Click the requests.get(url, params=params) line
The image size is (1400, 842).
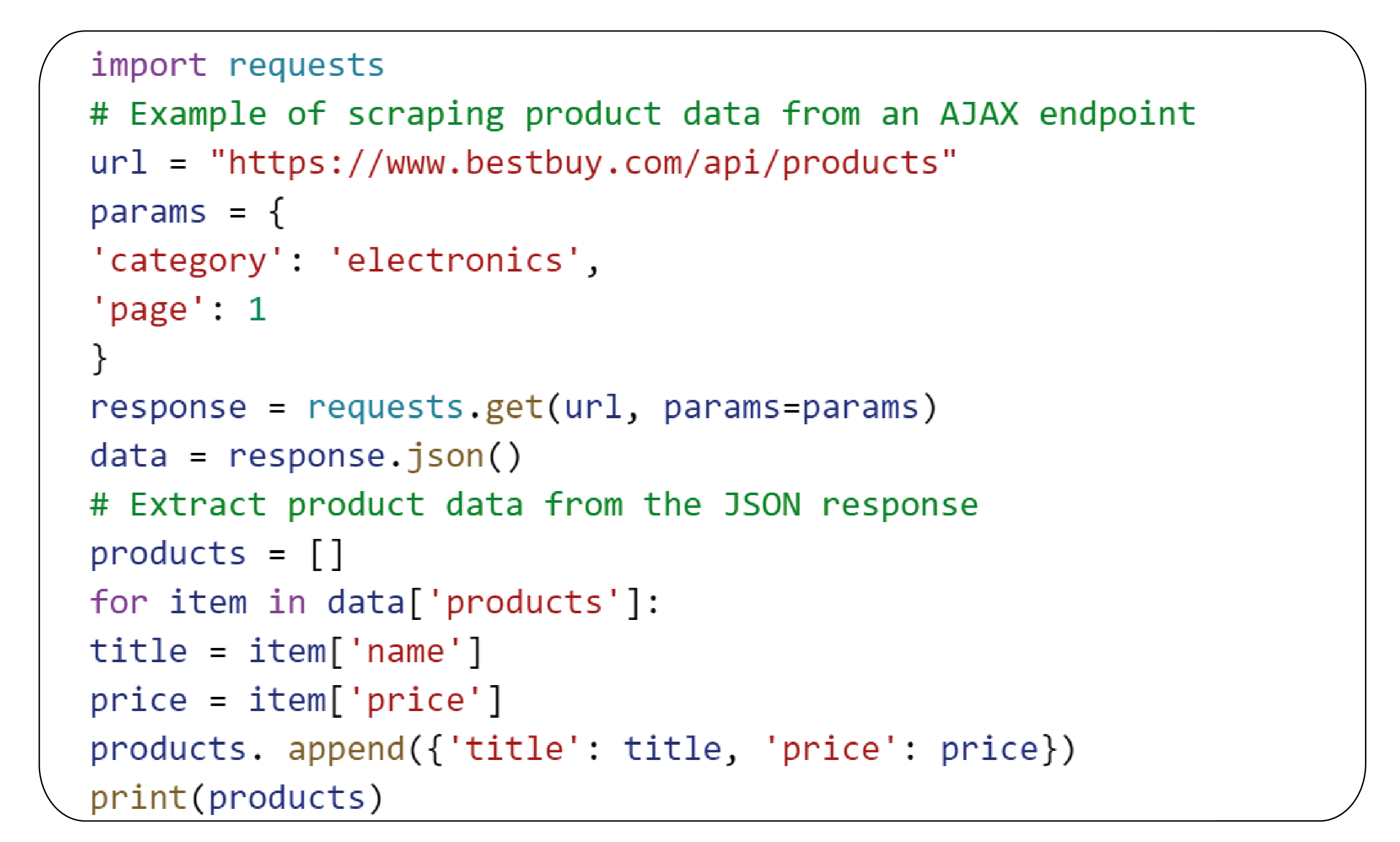pyautogui.click(x=513, y=408)
